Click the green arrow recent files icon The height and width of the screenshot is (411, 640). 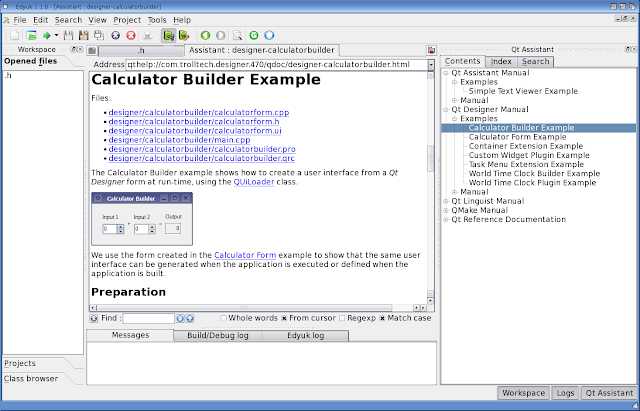[46, 36]
